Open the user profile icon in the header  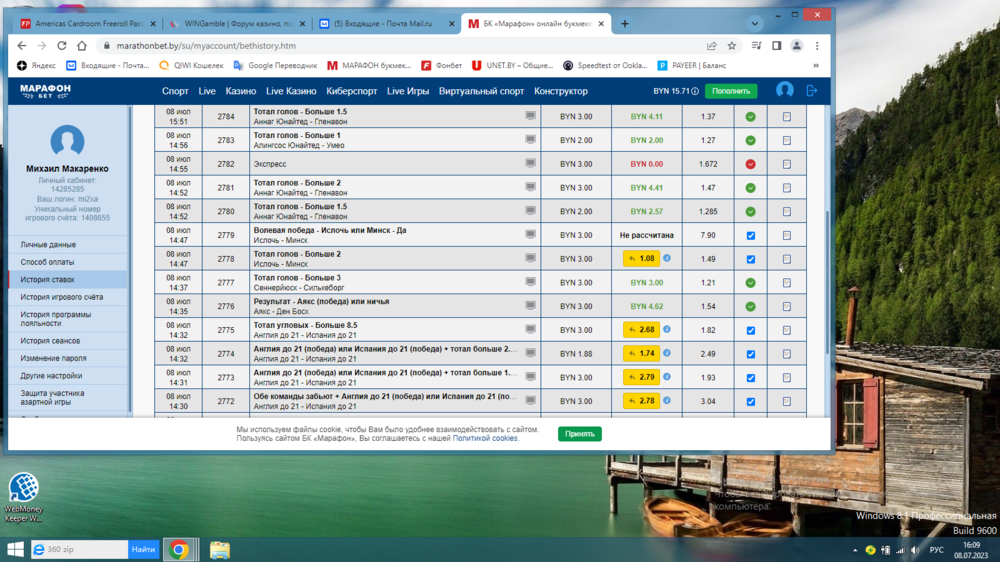(x=785, y=90)
